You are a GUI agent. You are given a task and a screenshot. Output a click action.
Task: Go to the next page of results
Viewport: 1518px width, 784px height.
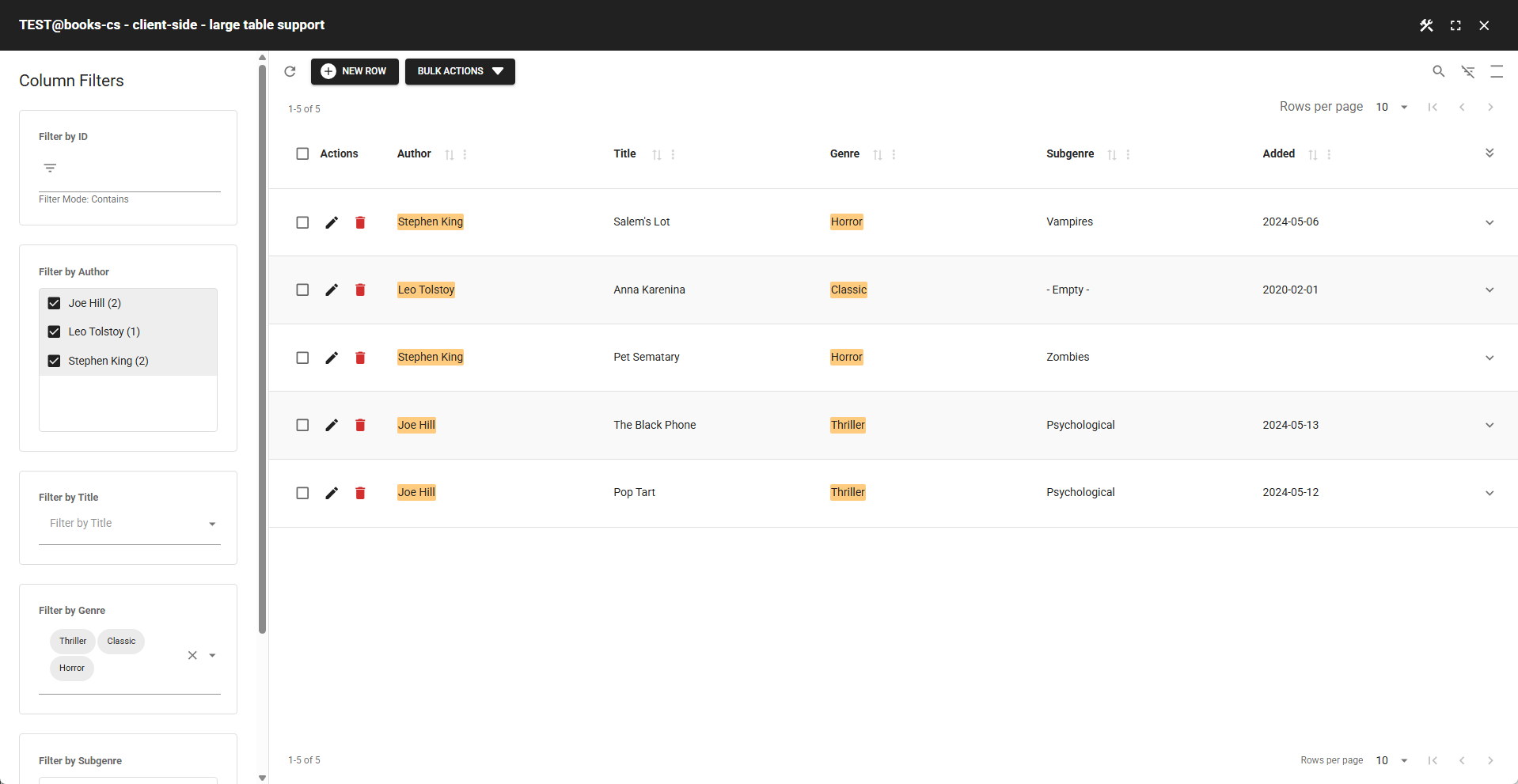point(1491,107)
